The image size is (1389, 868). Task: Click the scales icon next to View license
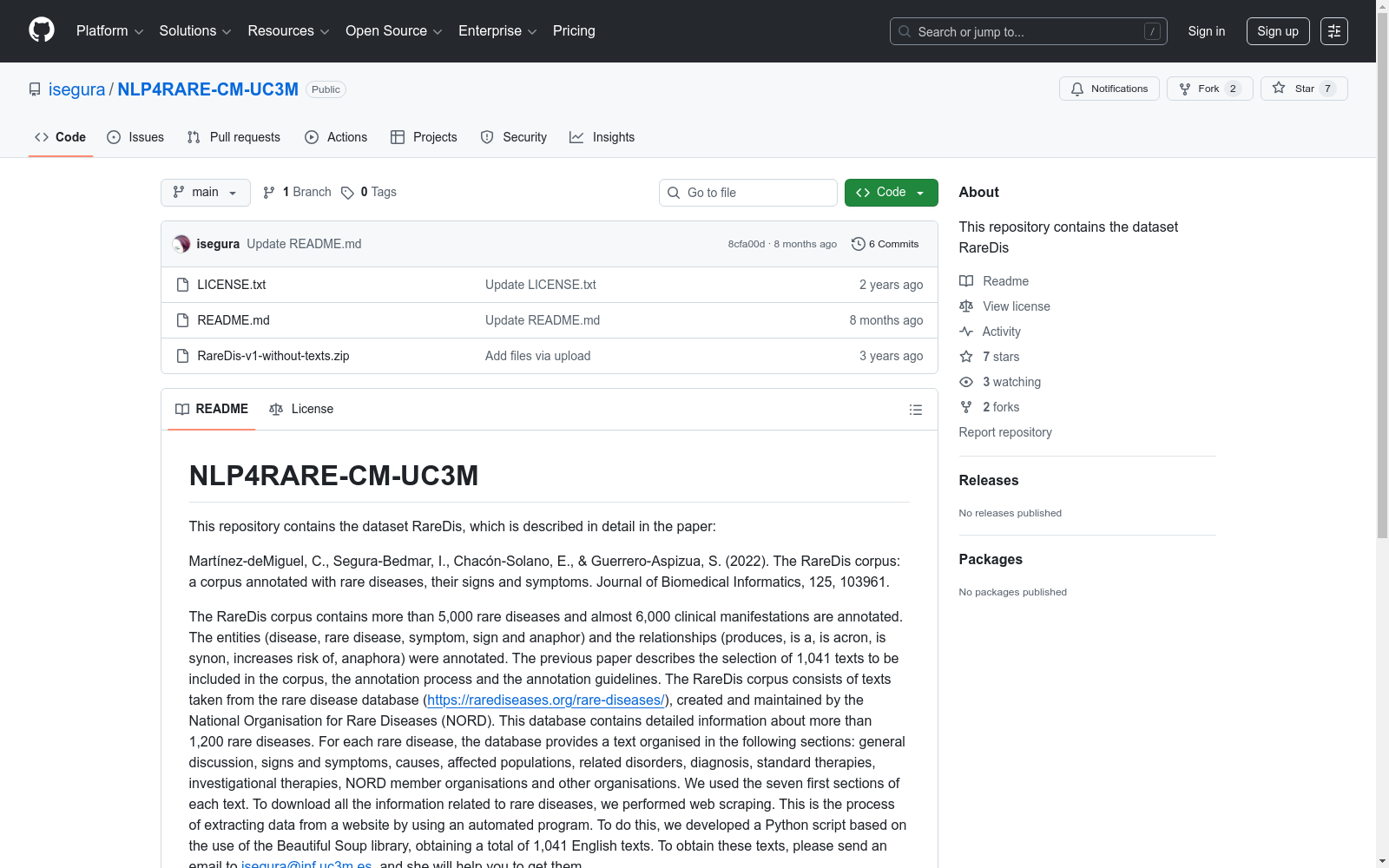point(966,306)
